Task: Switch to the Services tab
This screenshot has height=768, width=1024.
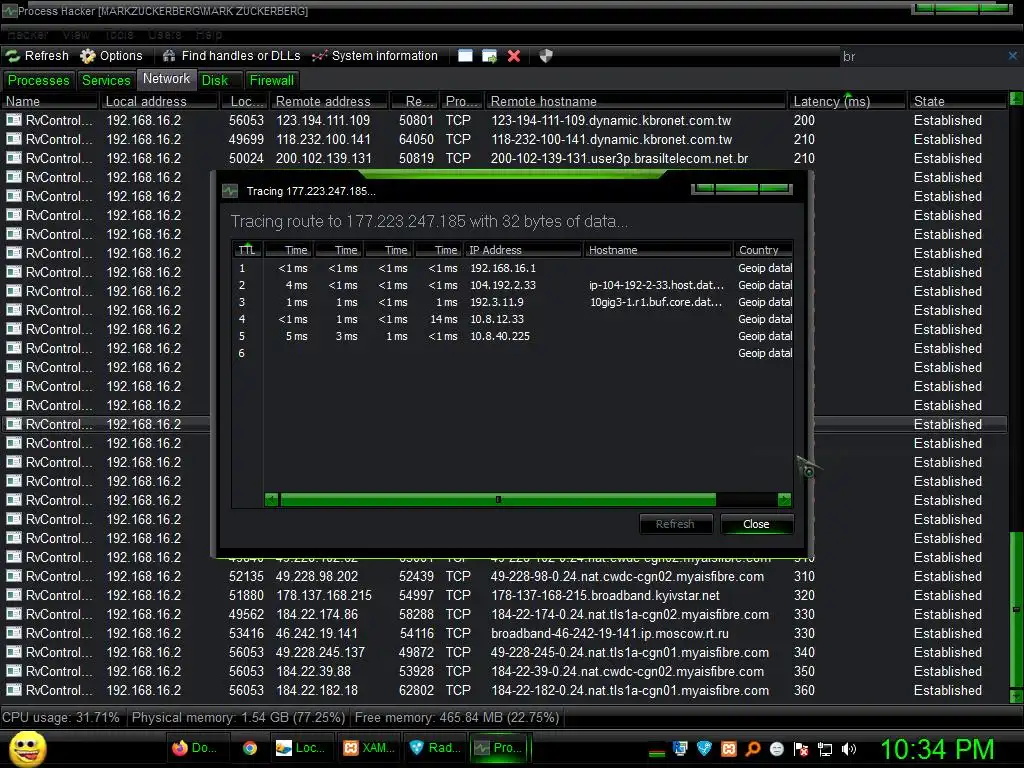Action: pyautogui.click(x=106, y=80)
